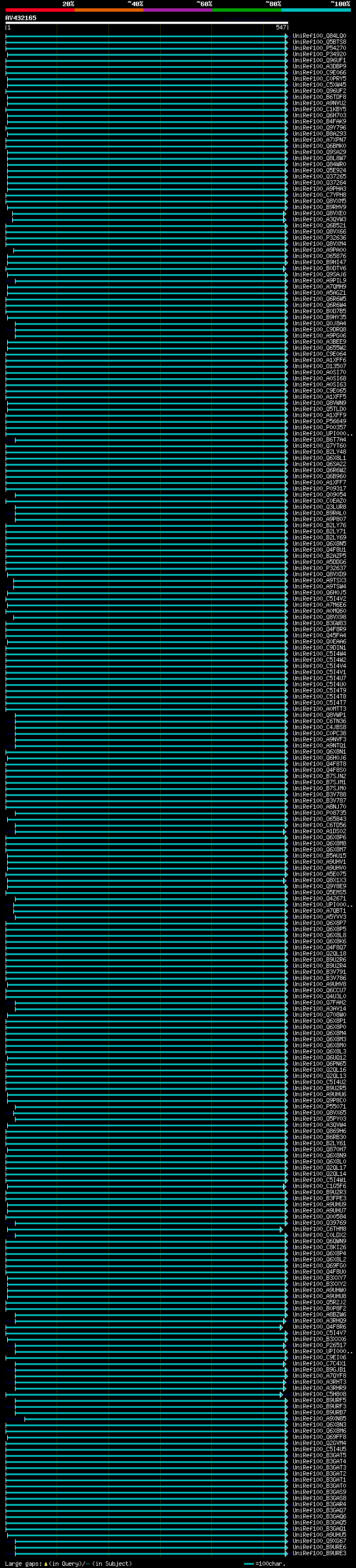Select hit label UniRef100_A9NTQ1
Screen dimensions: 356x1568
319,745
